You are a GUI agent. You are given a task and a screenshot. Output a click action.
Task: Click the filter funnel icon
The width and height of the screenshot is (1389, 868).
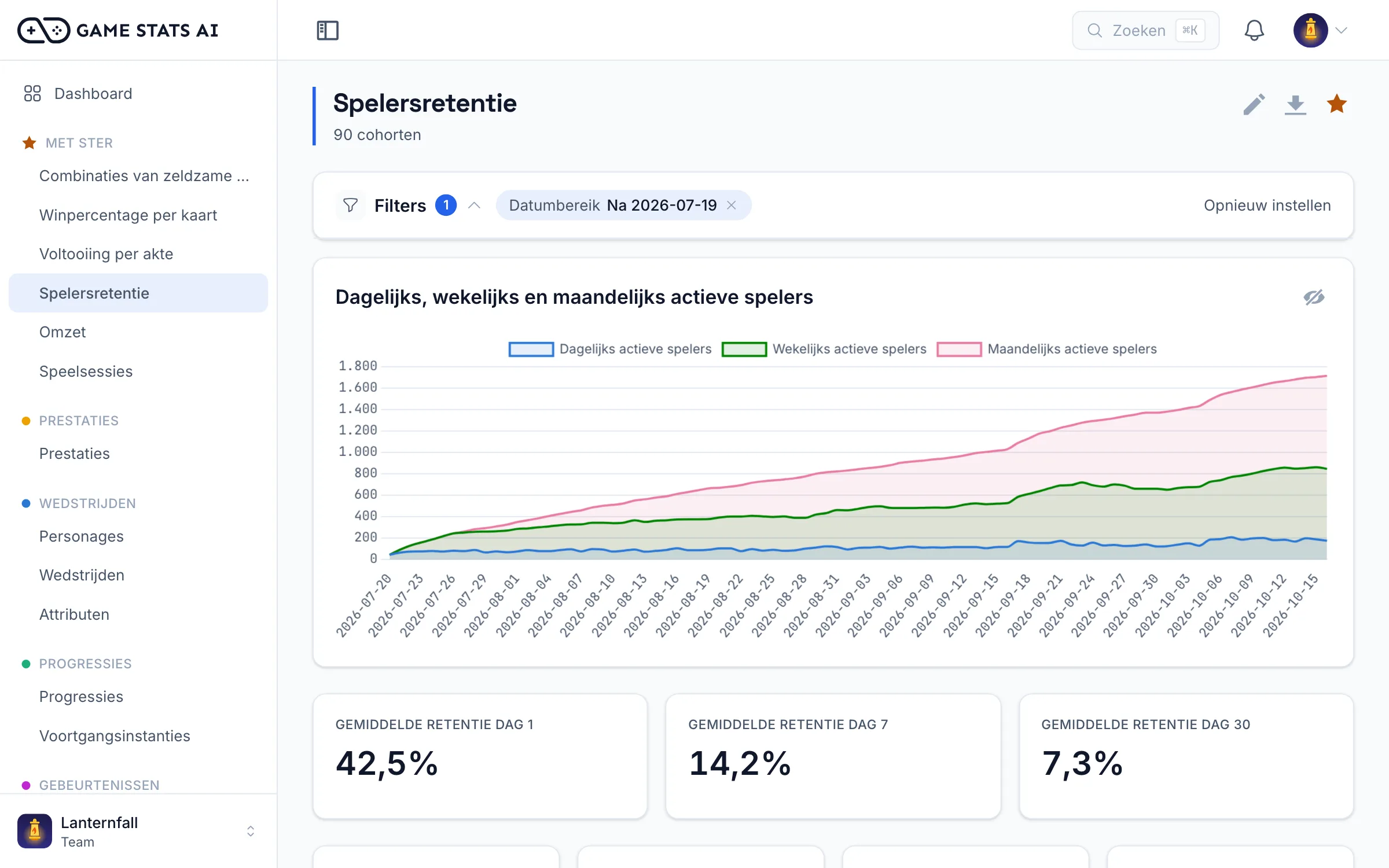(350, 205)
